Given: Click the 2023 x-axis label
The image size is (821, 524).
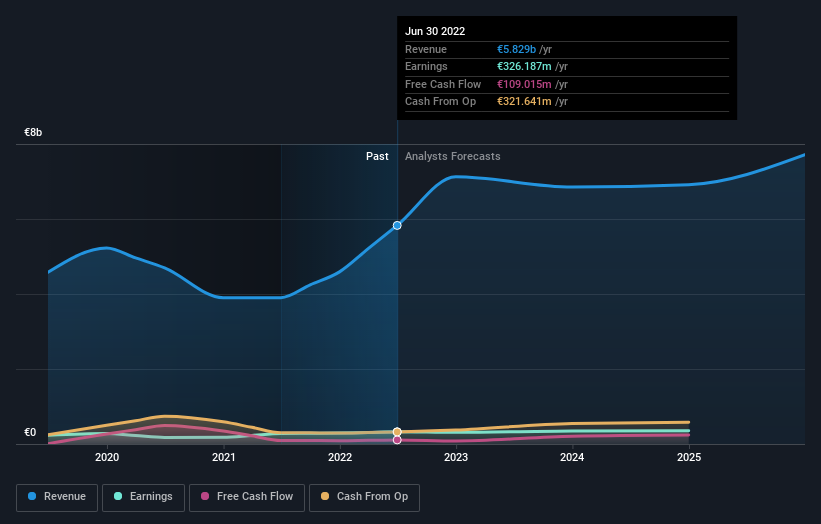Looking at the screenshot, I should click(456, 458).
